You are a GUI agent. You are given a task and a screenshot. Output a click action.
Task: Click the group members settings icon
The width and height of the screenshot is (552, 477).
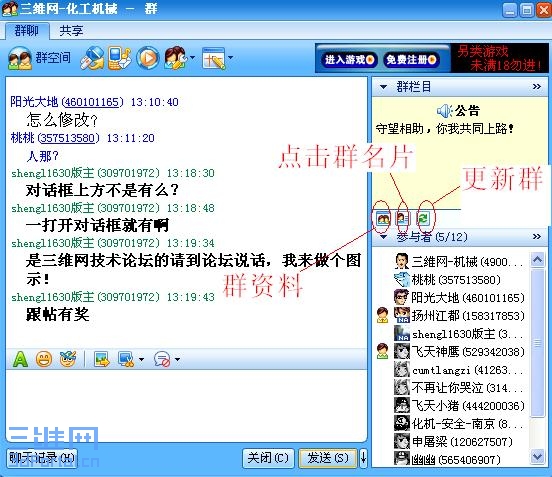click(x=175, y=58)
